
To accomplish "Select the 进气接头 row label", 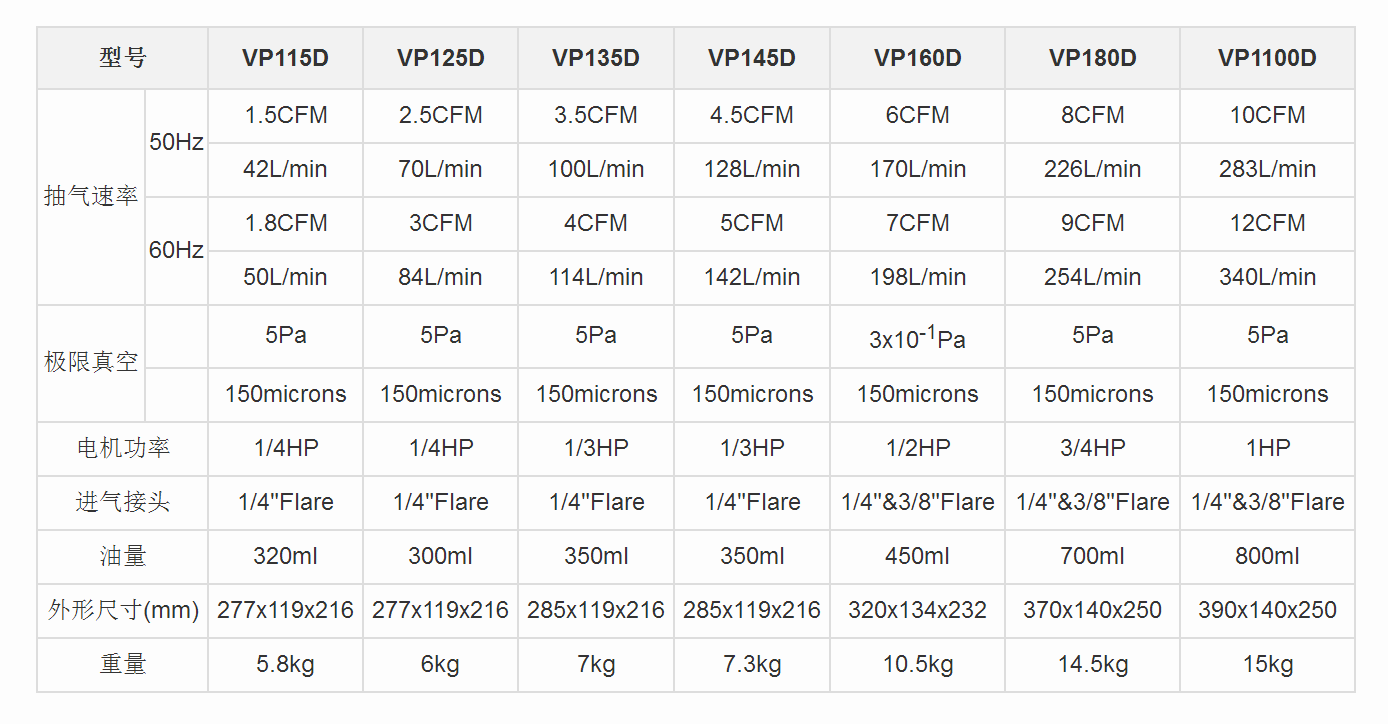I will (122, 502).
